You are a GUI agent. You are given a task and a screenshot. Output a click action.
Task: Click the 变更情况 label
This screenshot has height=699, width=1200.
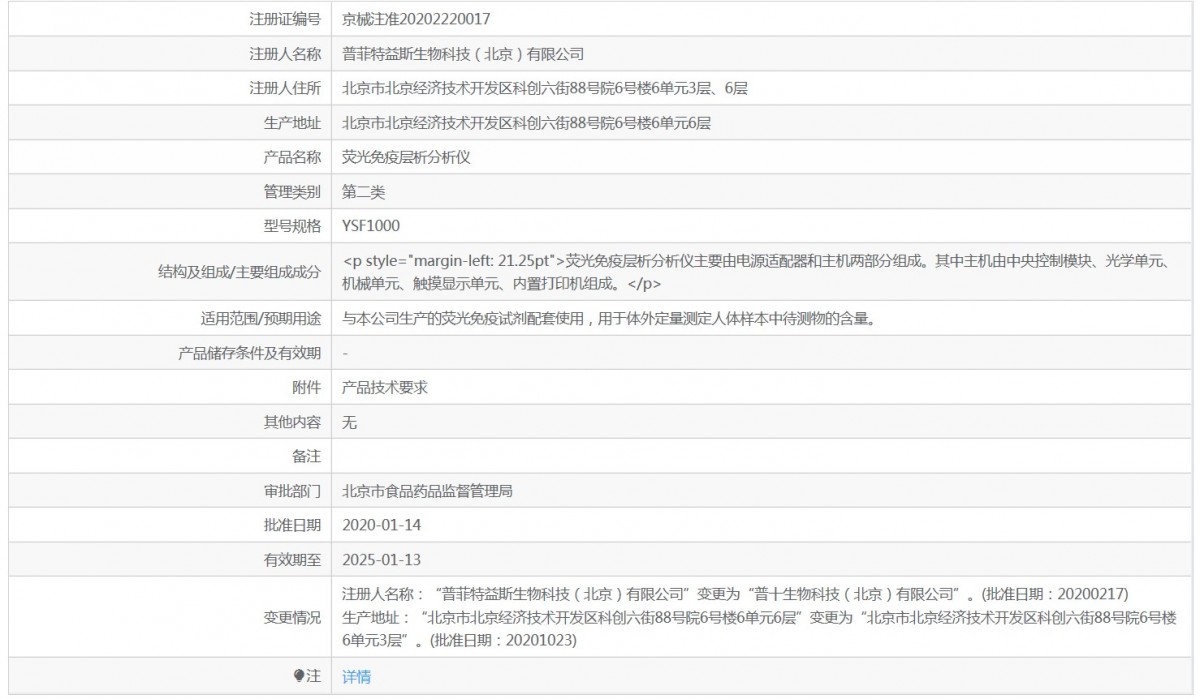[x=292, y=616]
